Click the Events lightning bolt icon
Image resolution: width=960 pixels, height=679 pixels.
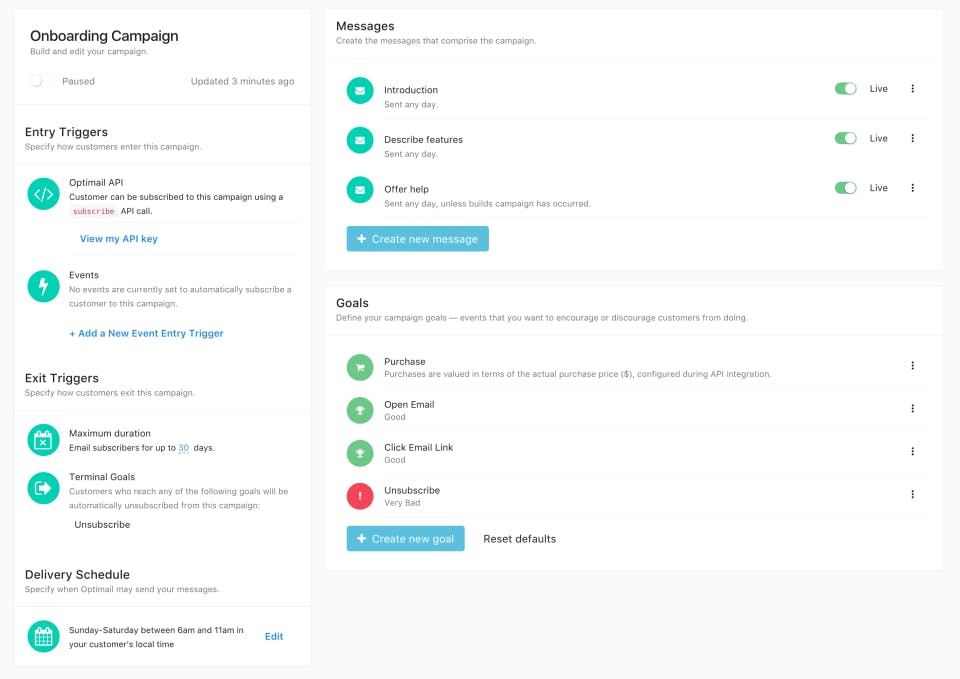tap(42, 286)
